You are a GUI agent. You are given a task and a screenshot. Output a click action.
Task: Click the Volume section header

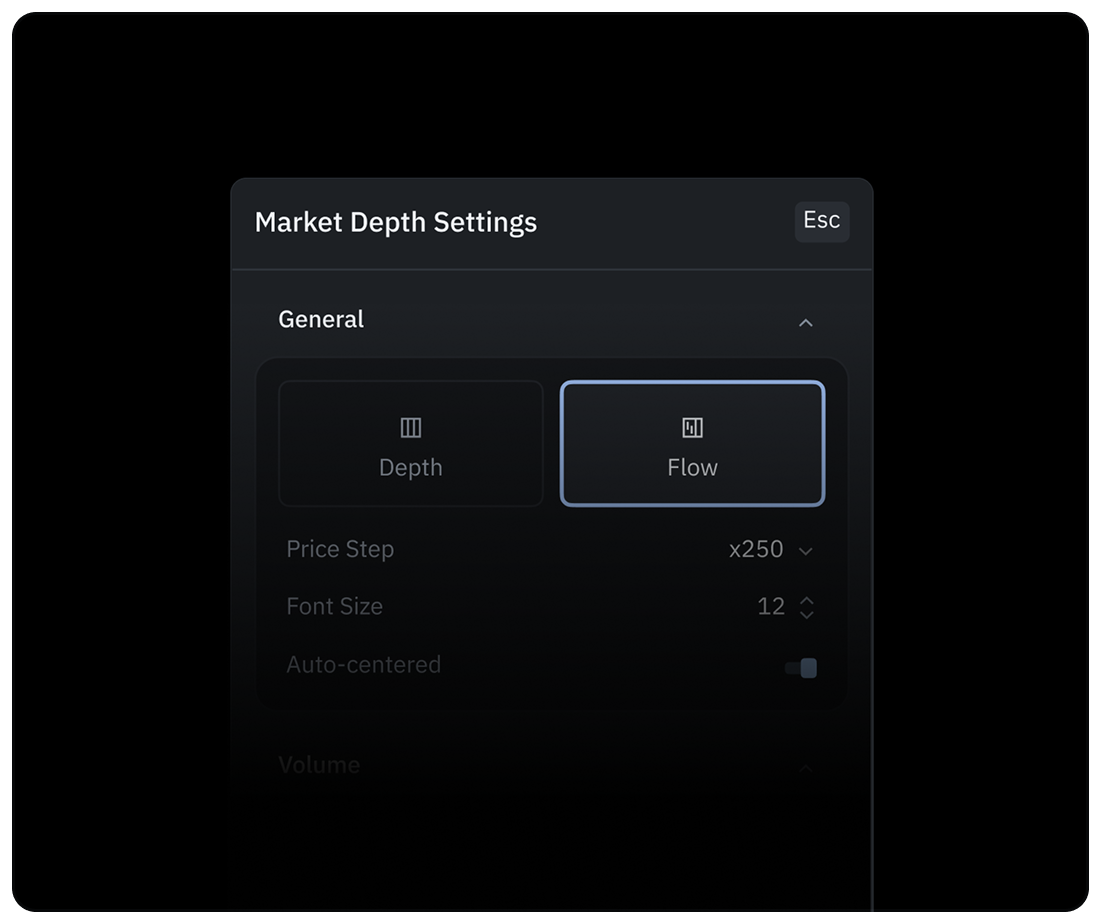[319, 765]
